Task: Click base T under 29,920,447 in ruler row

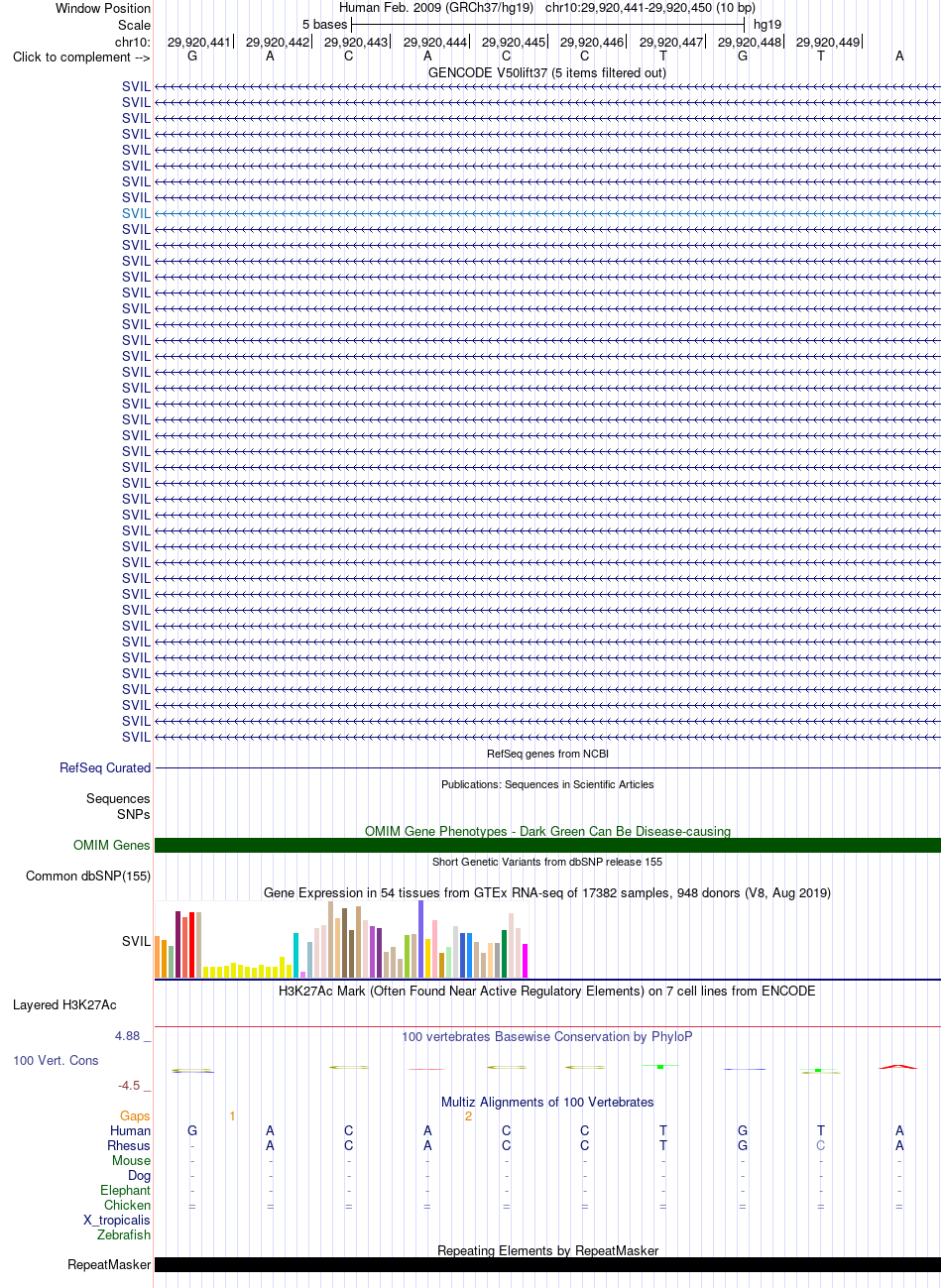Action: click(663, 56)
